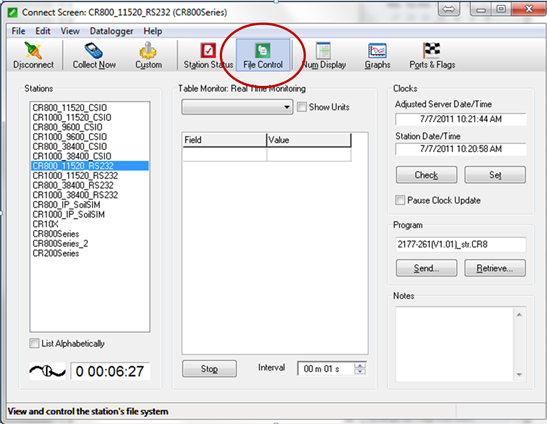The width and height of the screenshot is (547, 424).
Task: Click the Stop monitoring button
Action: coord(209,369)
